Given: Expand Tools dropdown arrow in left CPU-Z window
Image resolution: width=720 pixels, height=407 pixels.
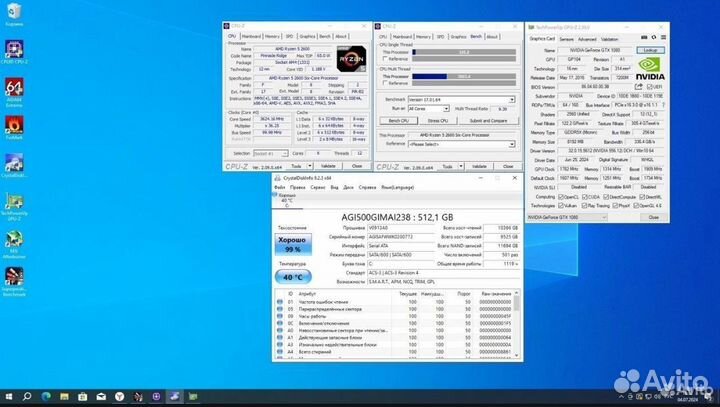Looking at the screenshot, I should (310, 166).
